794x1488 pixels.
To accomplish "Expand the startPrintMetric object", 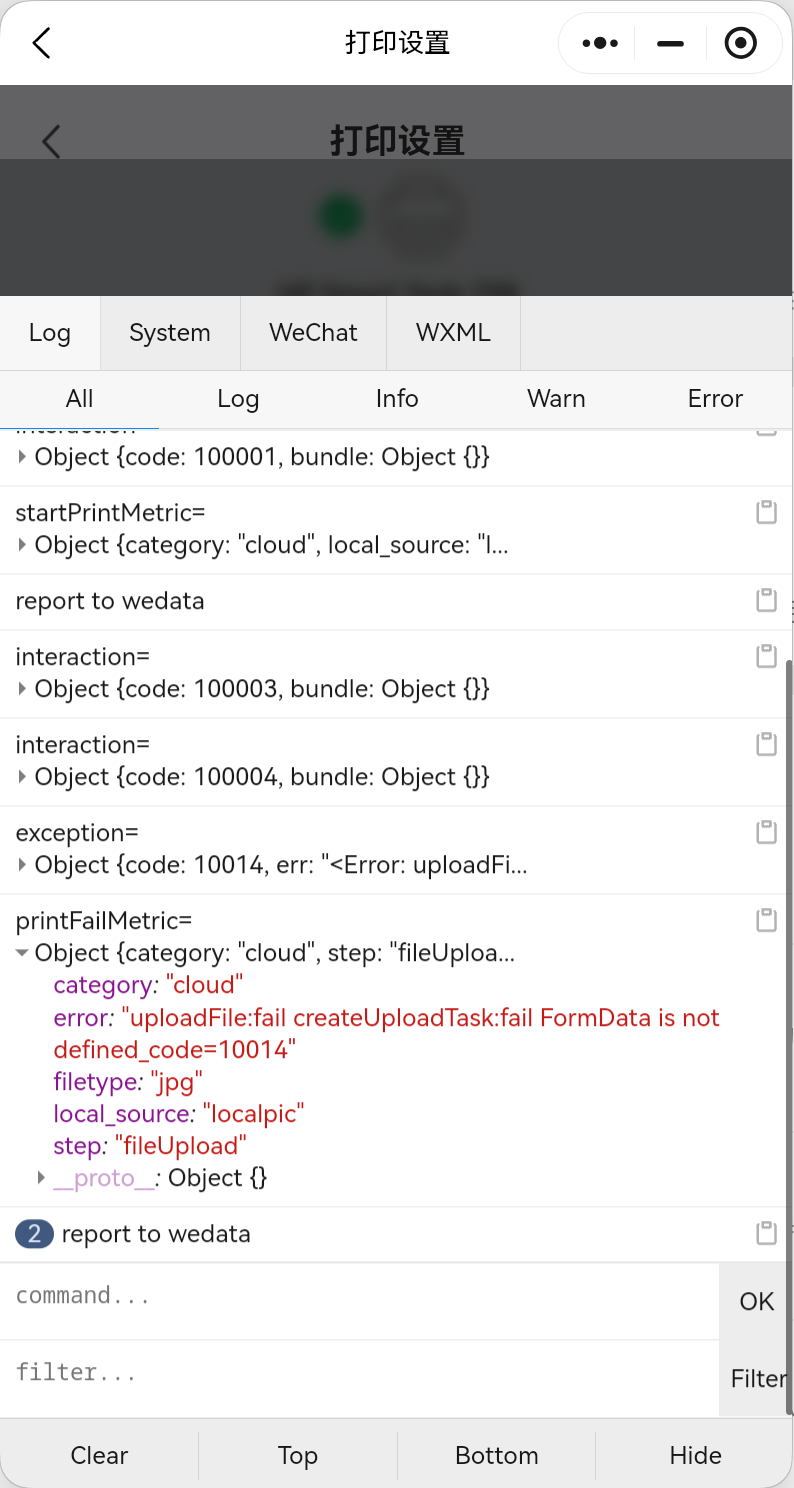I will point(23,545).
